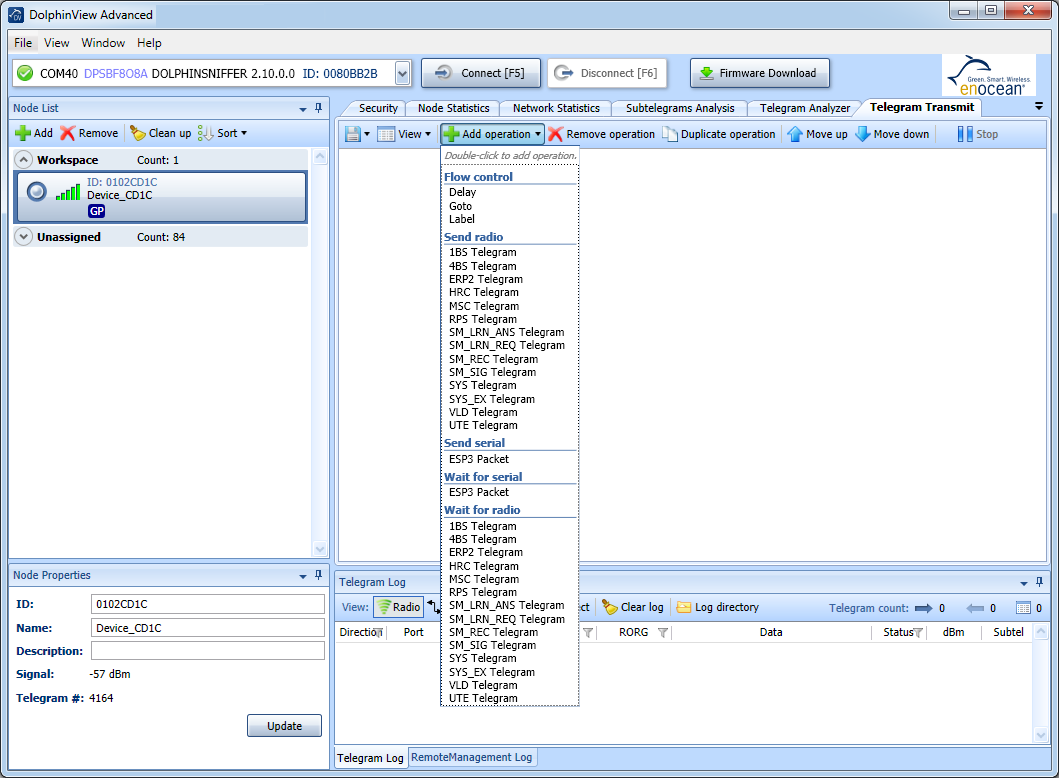Click the Firmware Download button

point(760,73)
